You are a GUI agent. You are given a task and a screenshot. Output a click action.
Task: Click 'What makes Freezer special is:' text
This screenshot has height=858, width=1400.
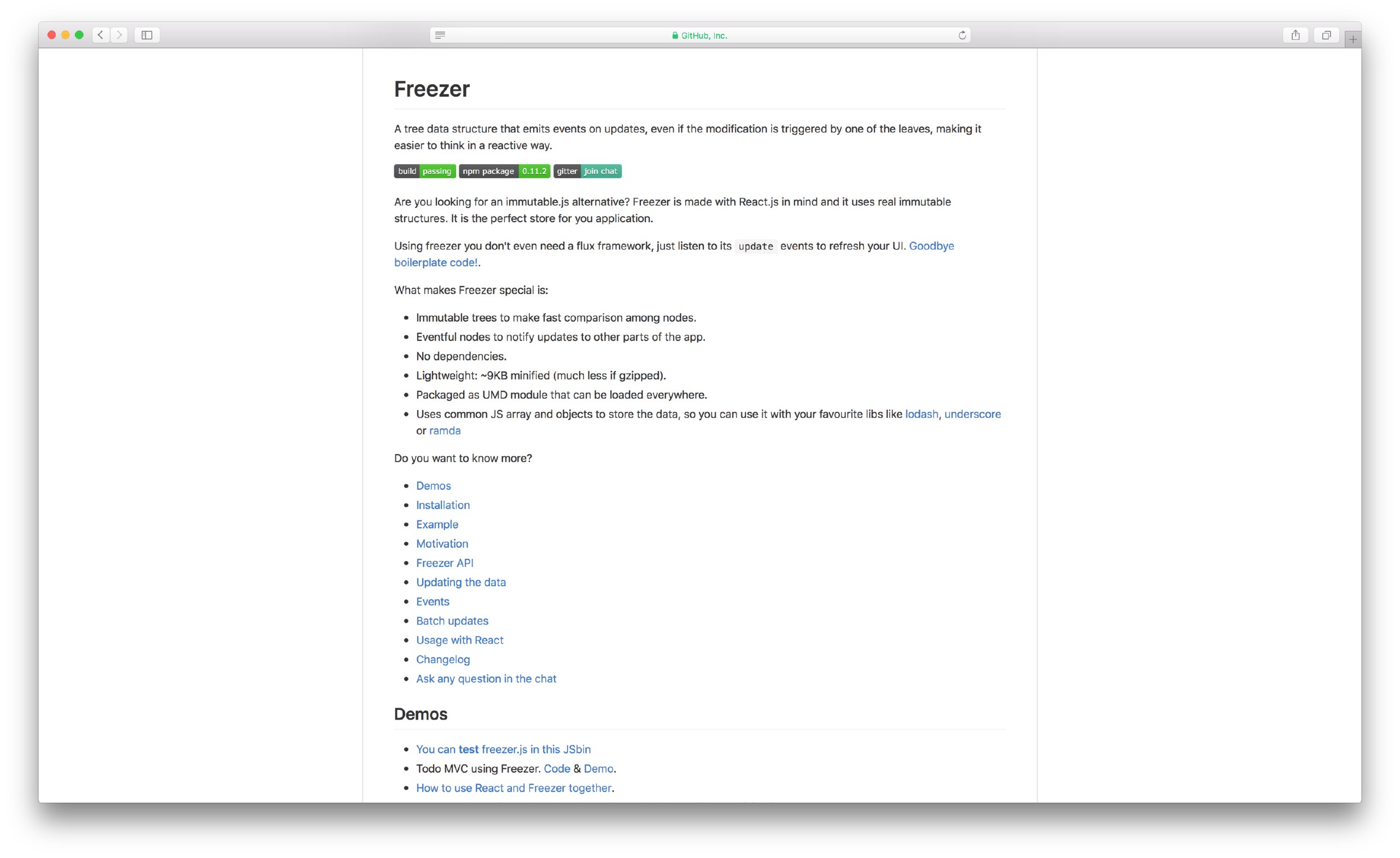[x=471, y=290]
